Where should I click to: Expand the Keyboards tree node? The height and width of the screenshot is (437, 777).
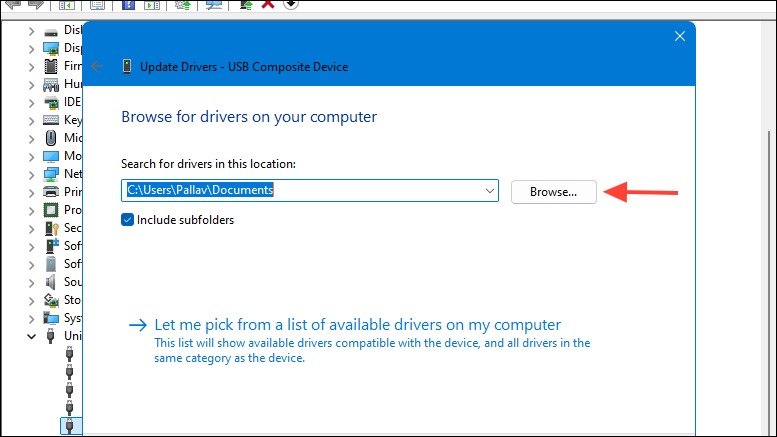31,121
